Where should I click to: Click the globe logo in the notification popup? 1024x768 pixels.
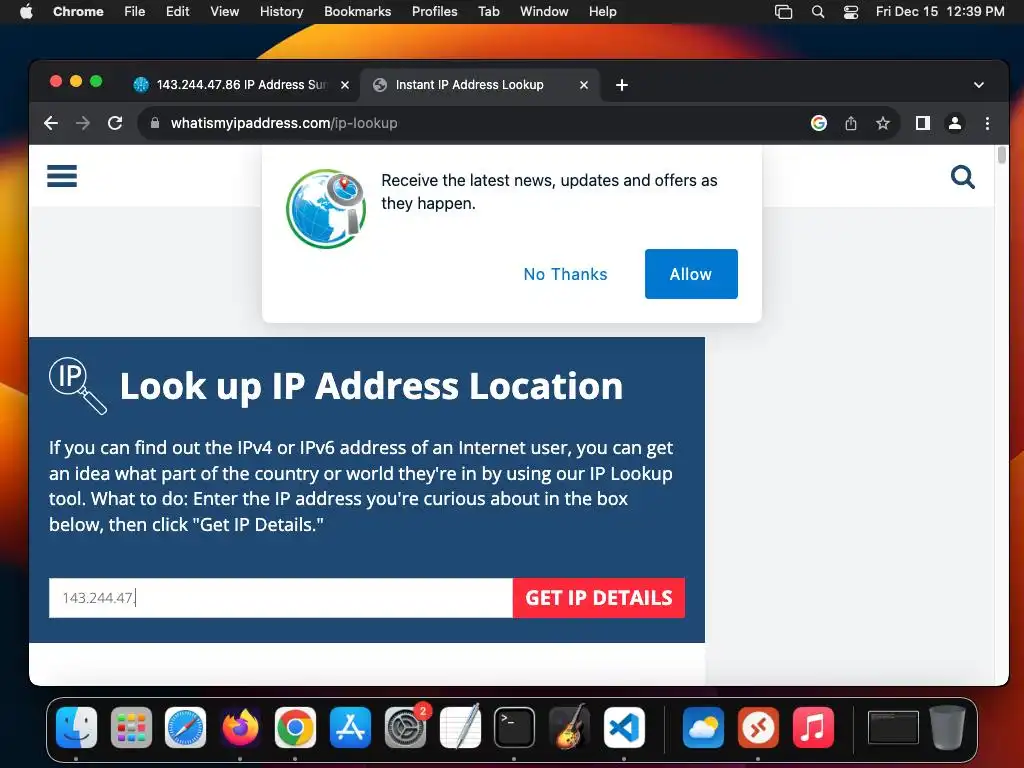(x=326, y=209)
